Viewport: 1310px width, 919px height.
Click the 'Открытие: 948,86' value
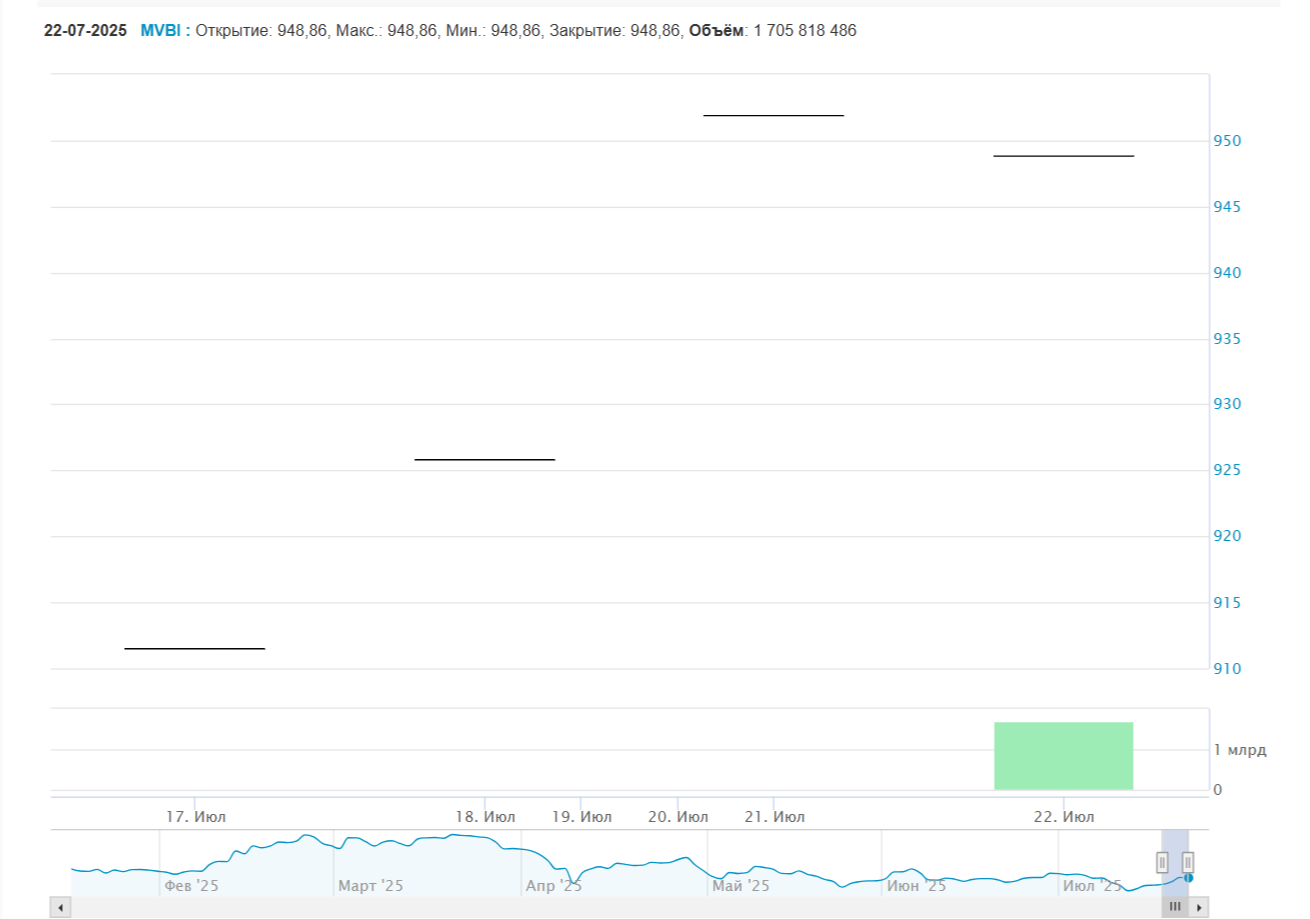click(261, 31)
